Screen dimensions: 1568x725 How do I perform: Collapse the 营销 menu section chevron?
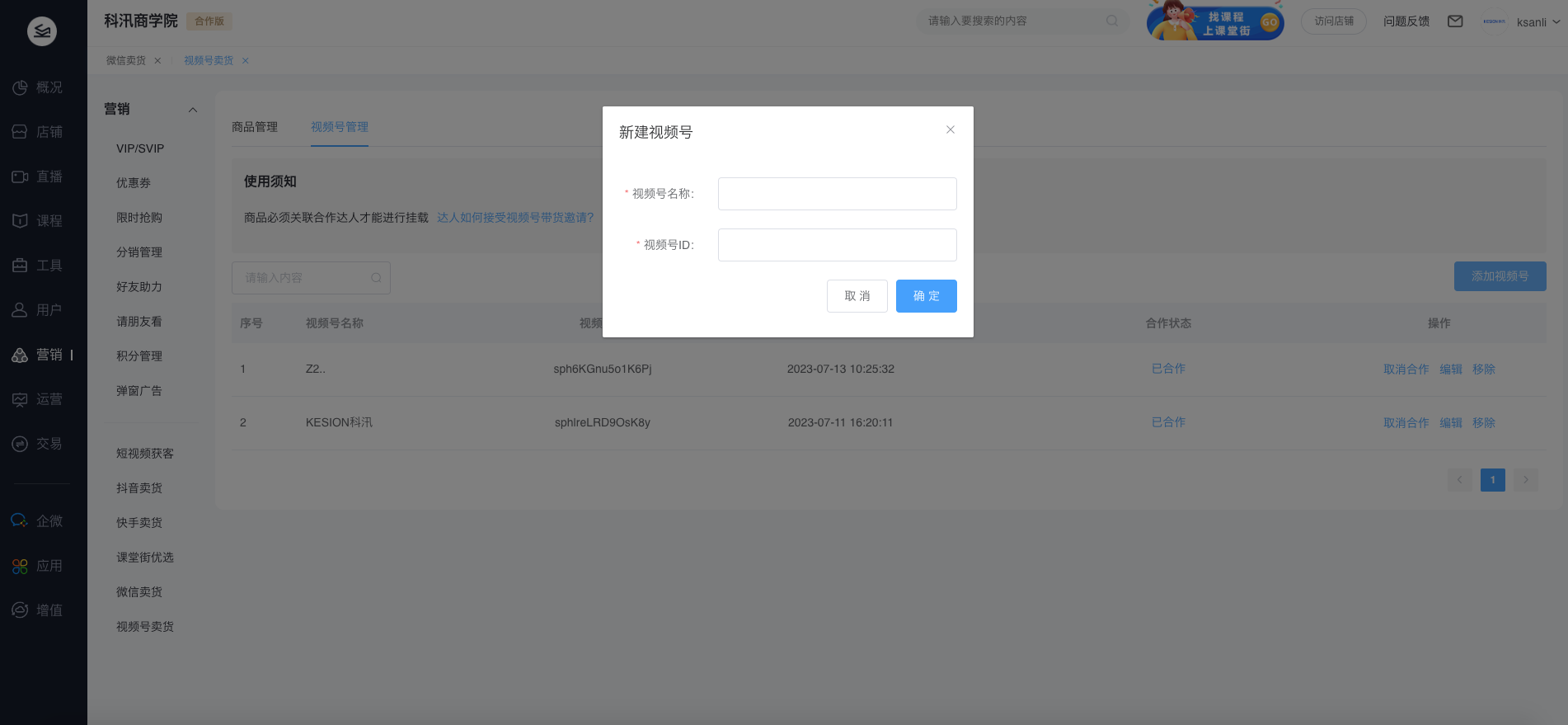tap(193, 110)
